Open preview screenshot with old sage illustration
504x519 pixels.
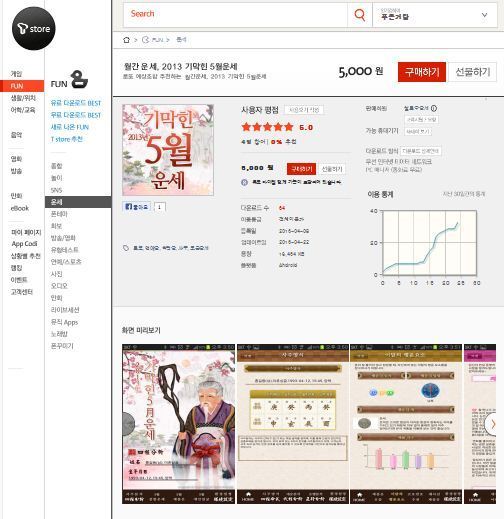click(179, 424)
